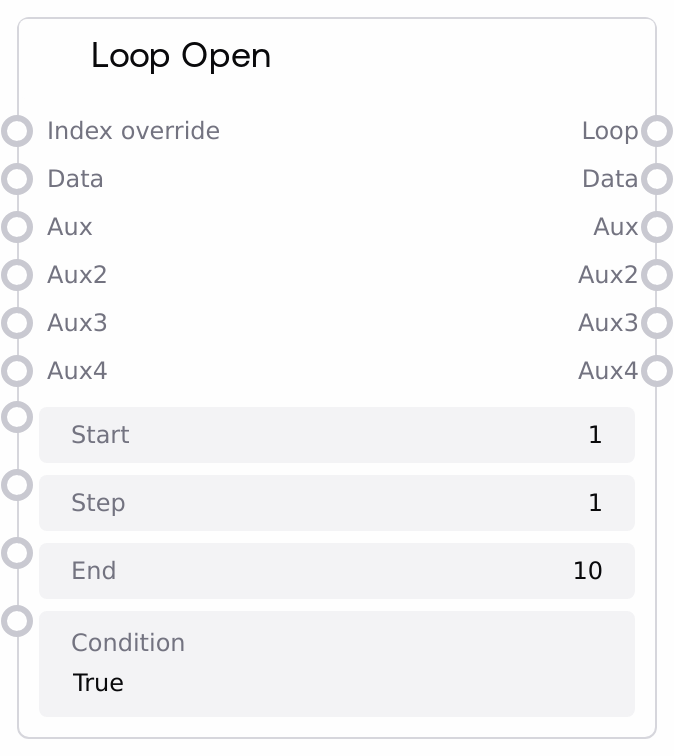Click the Loop output socket
Viewport: 674px width, 756px height.
click(656, 131)
